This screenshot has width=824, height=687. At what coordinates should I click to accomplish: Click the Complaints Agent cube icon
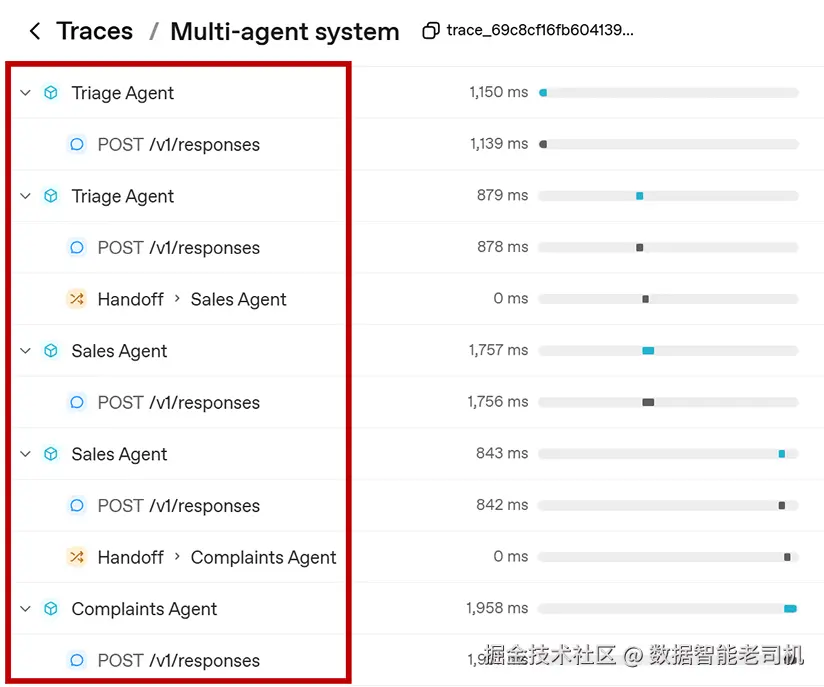51,609
